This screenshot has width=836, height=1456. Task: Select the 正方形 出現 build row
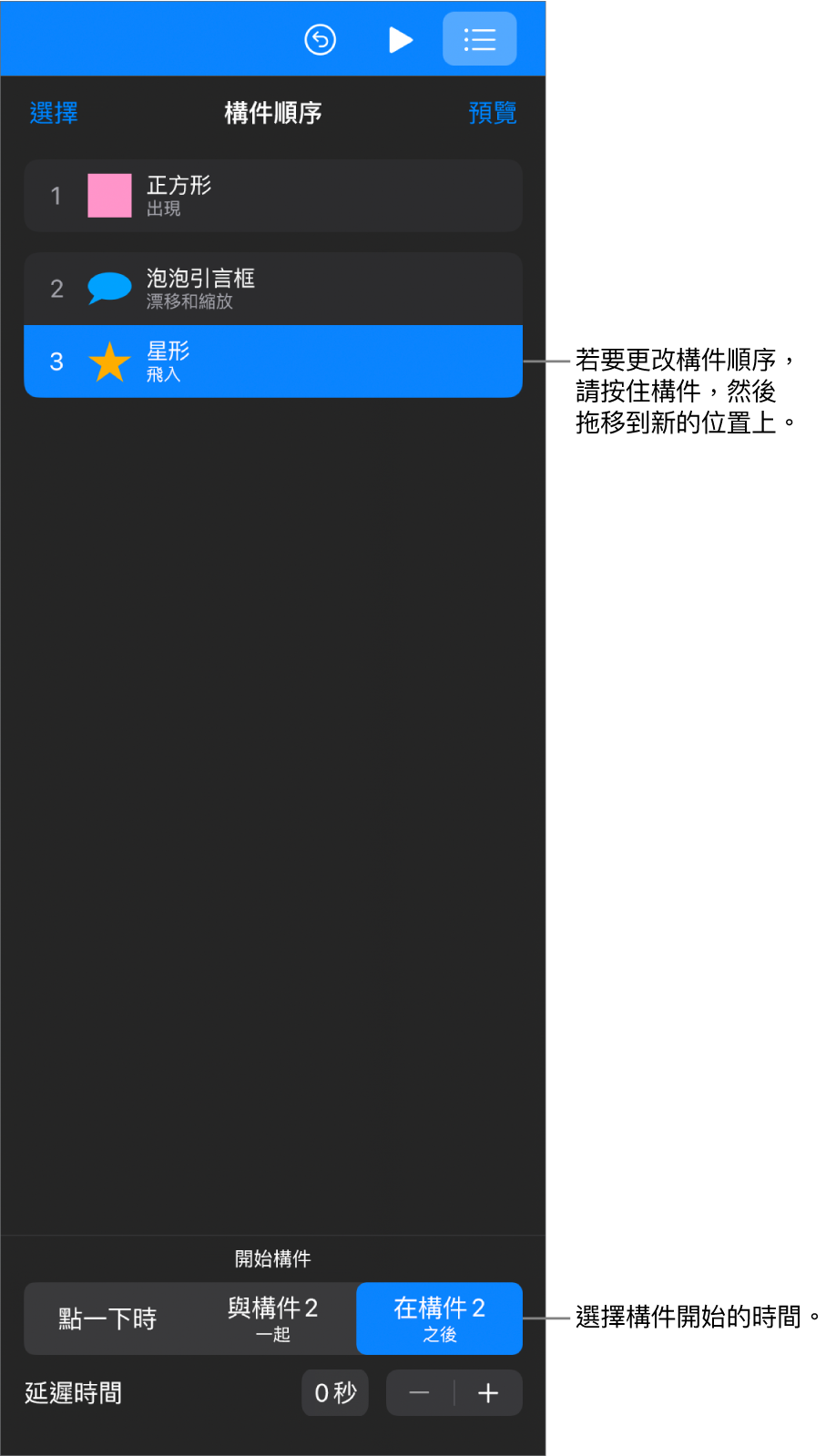(x=273, y=196)
